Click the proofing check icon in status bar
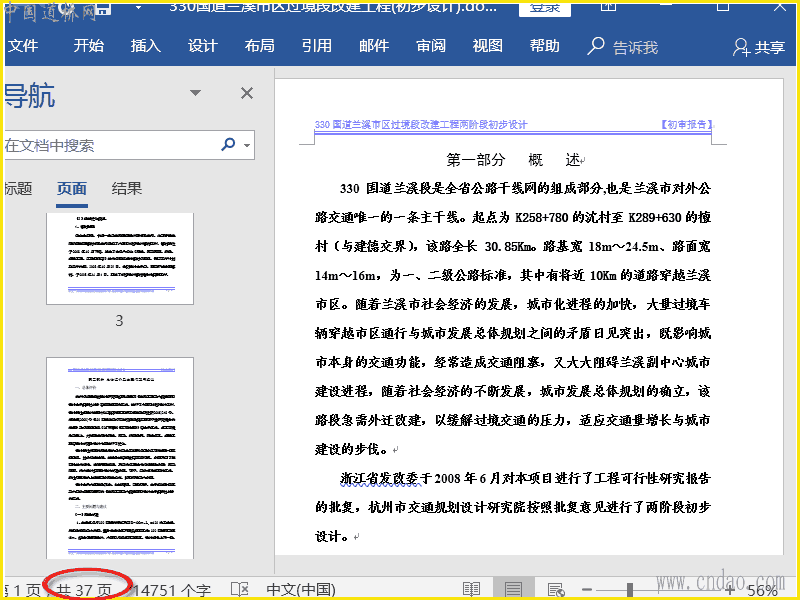Screen dimensions: 800x600 pos(240,590)
